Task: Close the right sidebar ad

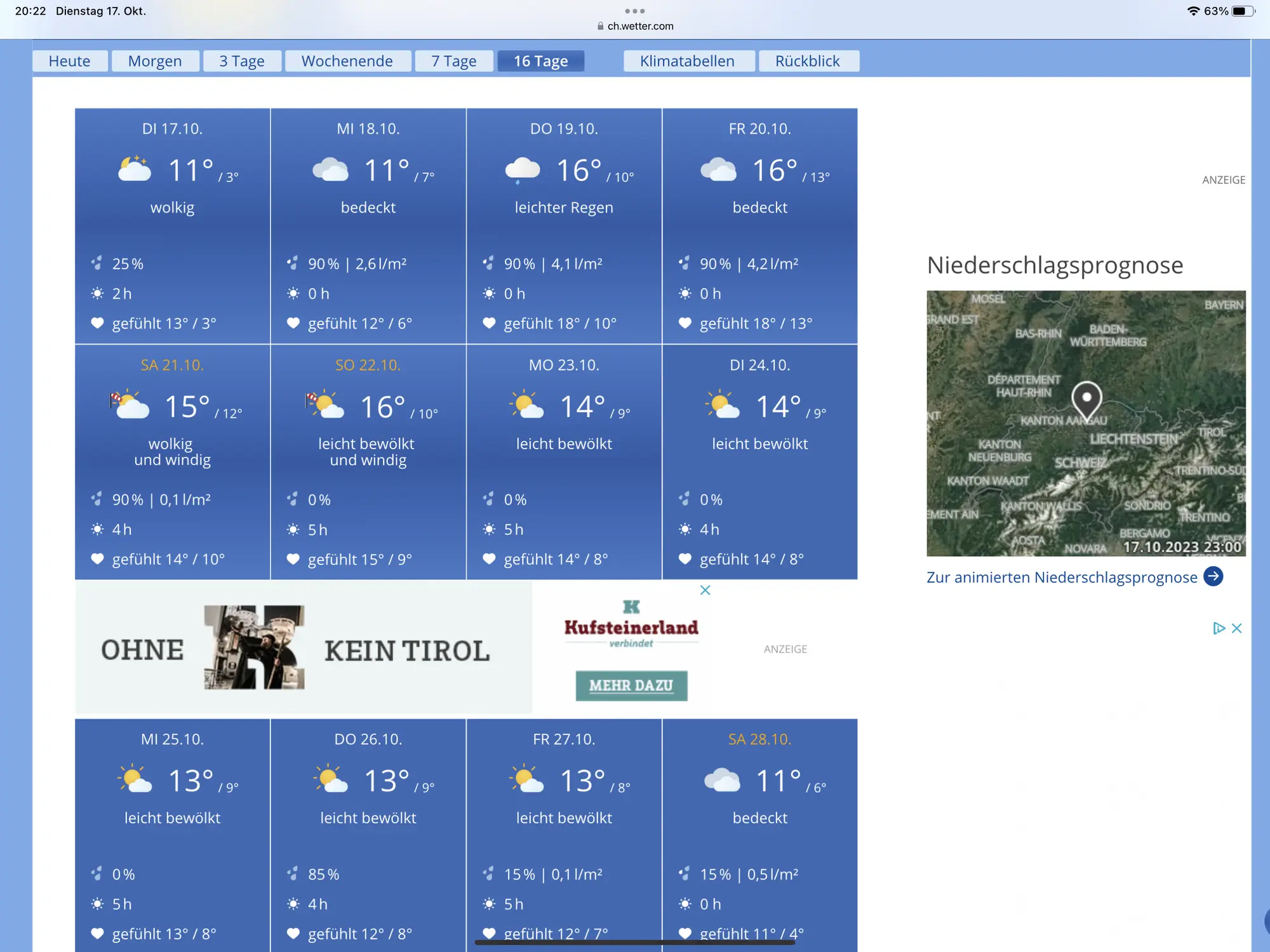Action: click(1237, 628)
